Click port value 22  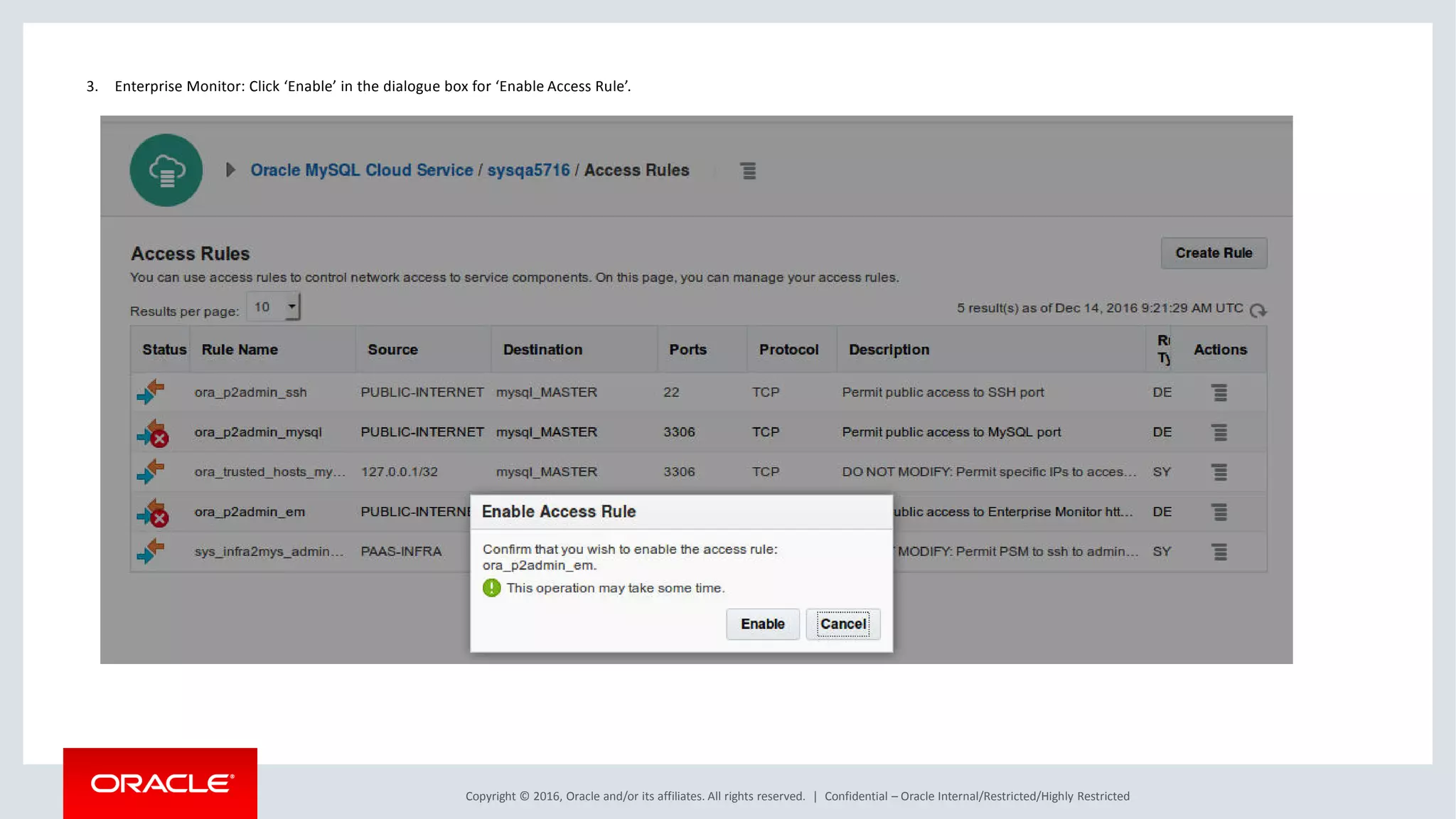(x=671, y=392)
